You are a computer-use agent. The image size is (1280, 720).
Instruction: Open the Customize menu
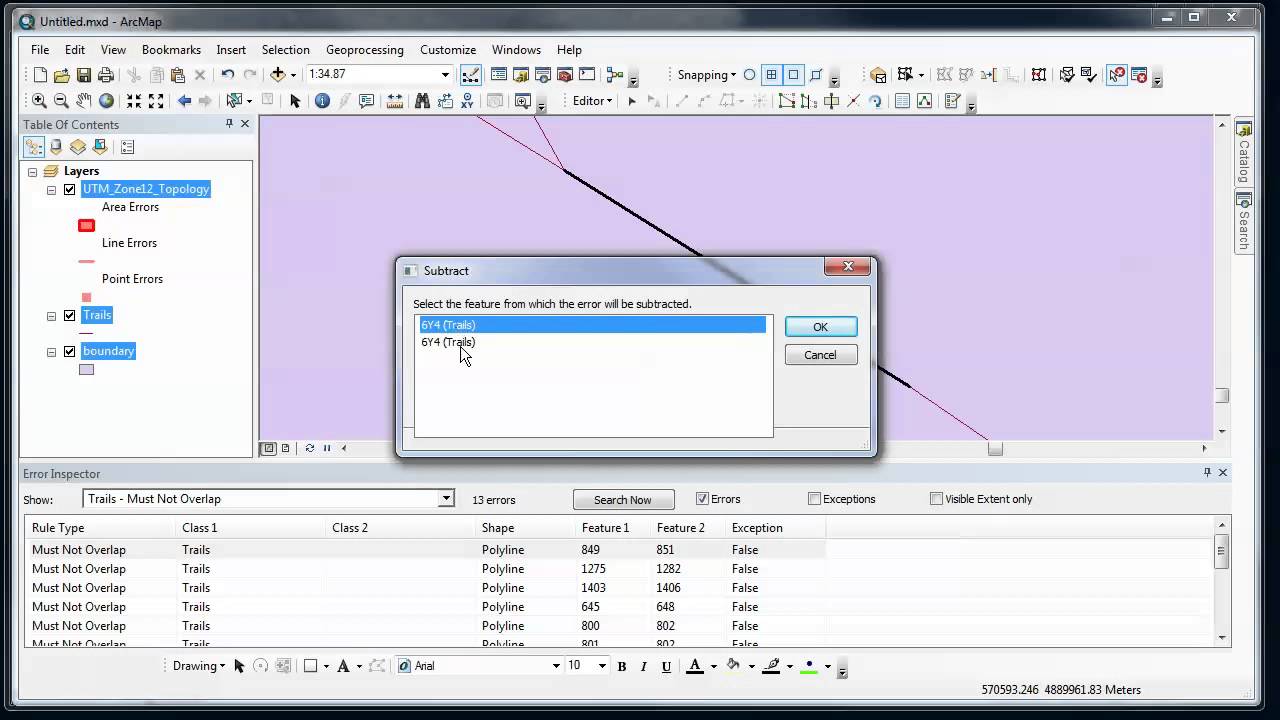tap(448, 50)
